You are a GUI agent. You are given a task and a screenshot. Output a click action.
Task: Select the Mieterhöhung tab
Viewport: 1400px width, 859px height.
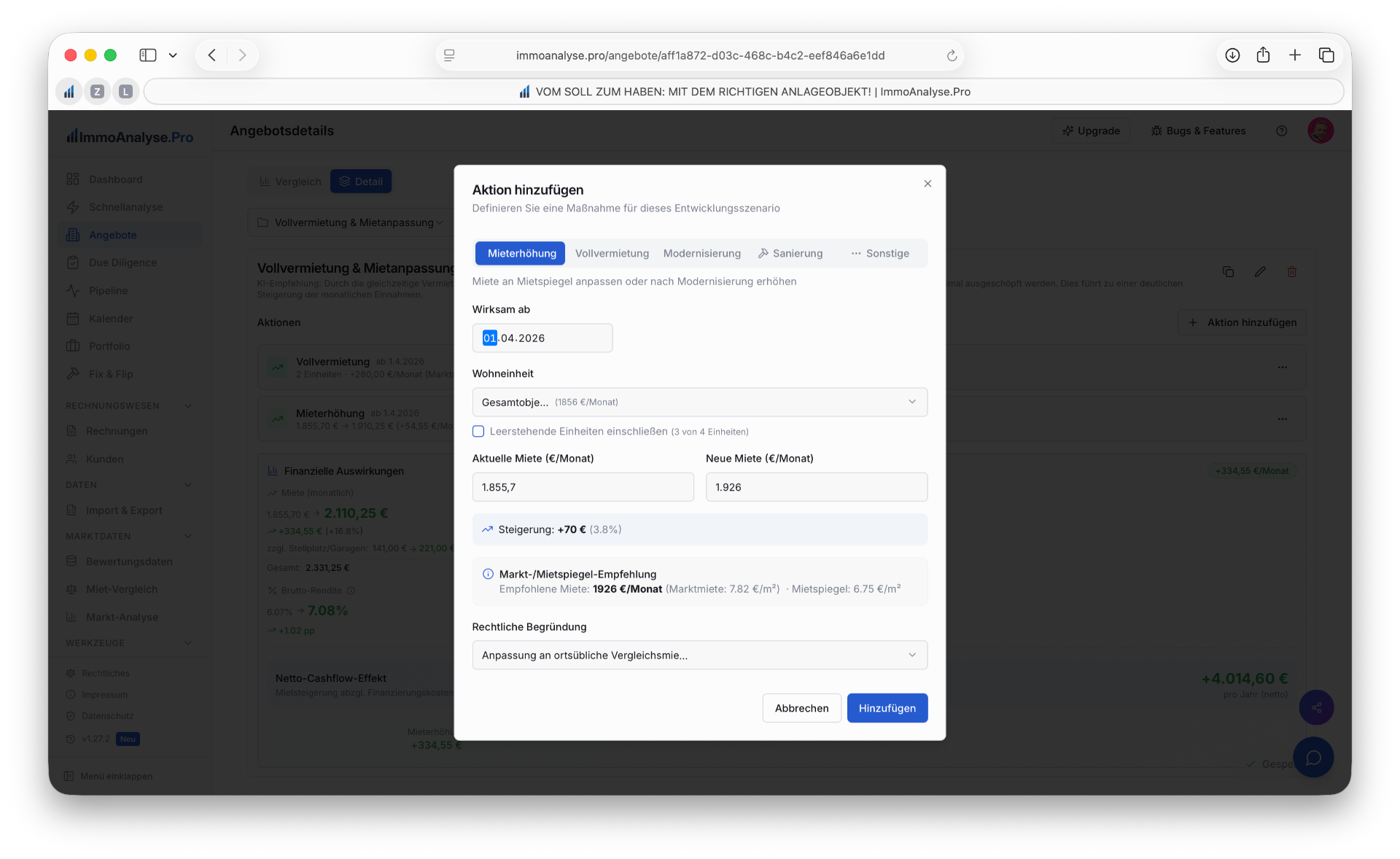point(521,253)
